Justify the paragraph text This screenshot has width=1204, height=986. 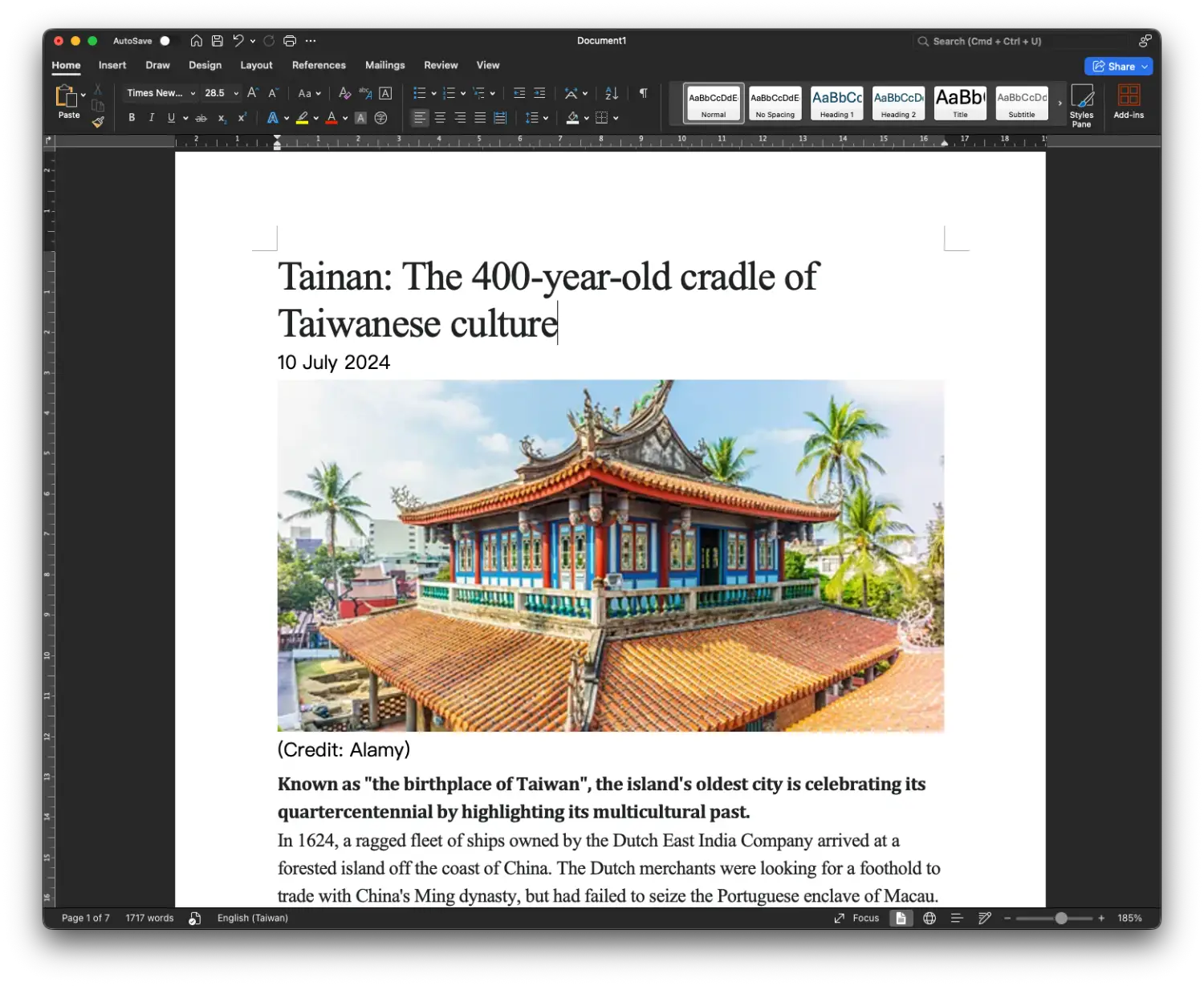click(x=480, y=118)
